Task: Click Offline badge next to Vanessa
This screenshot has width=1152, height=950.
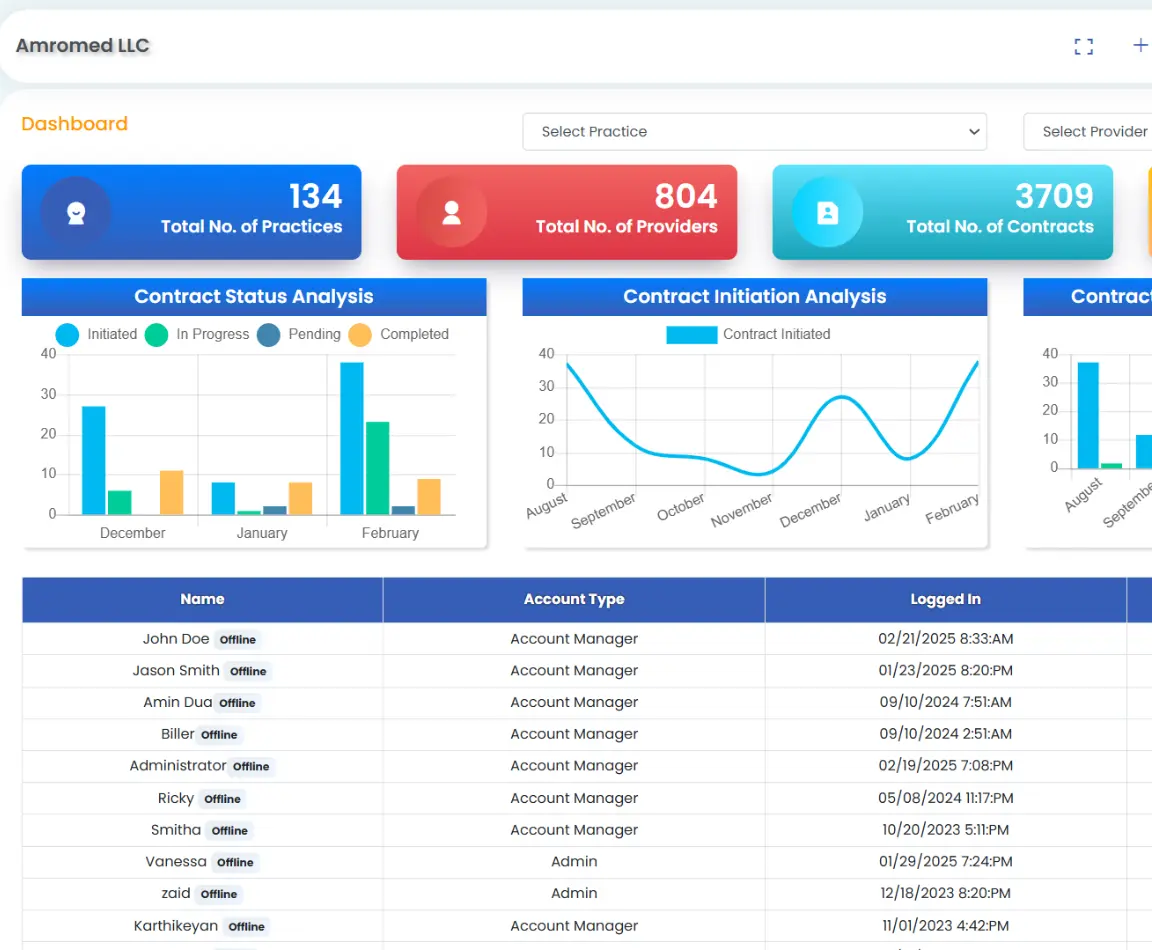Action: (x=235, y=863)
